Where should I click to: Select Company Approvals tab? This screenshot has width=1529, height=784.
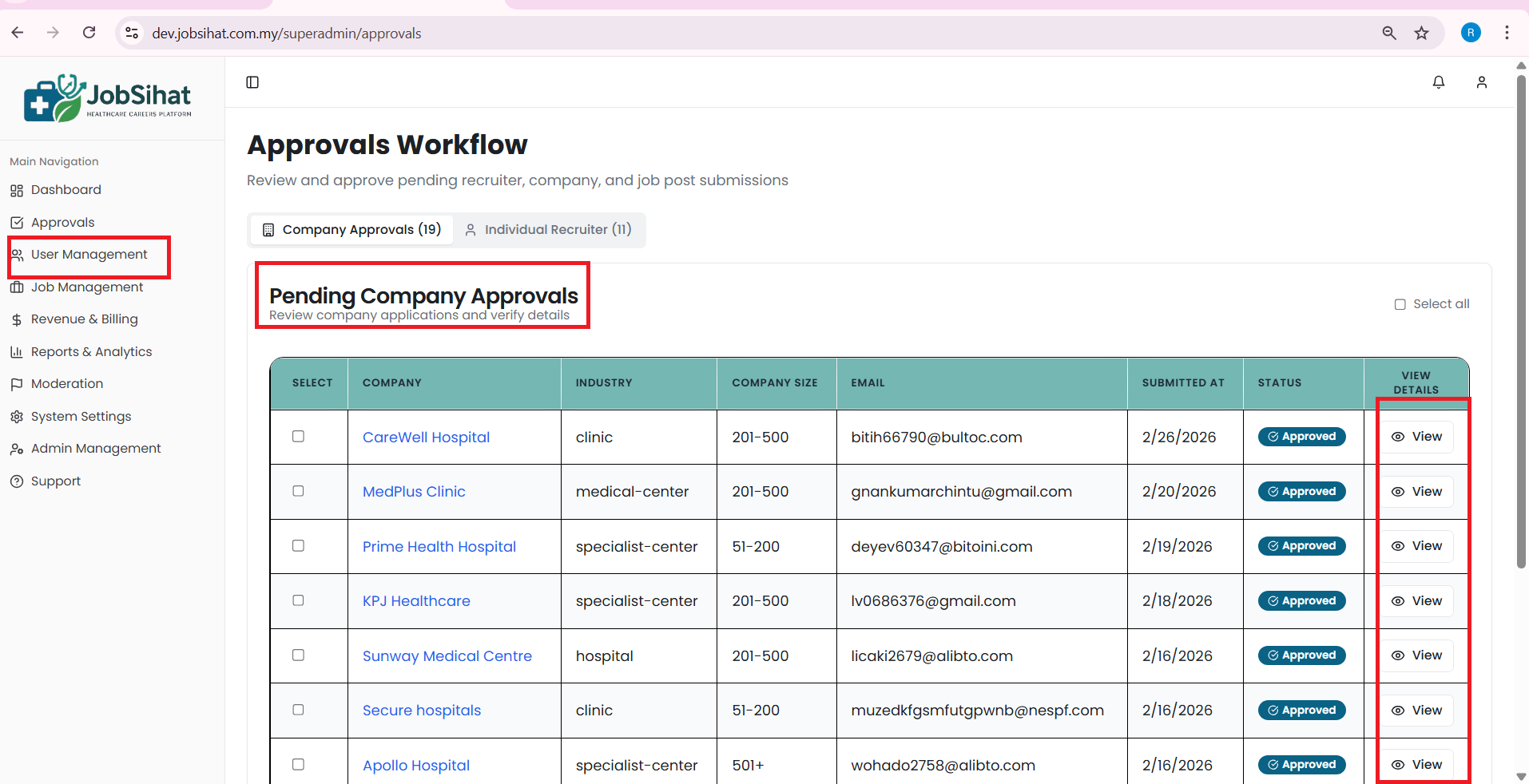coord(351,230)
